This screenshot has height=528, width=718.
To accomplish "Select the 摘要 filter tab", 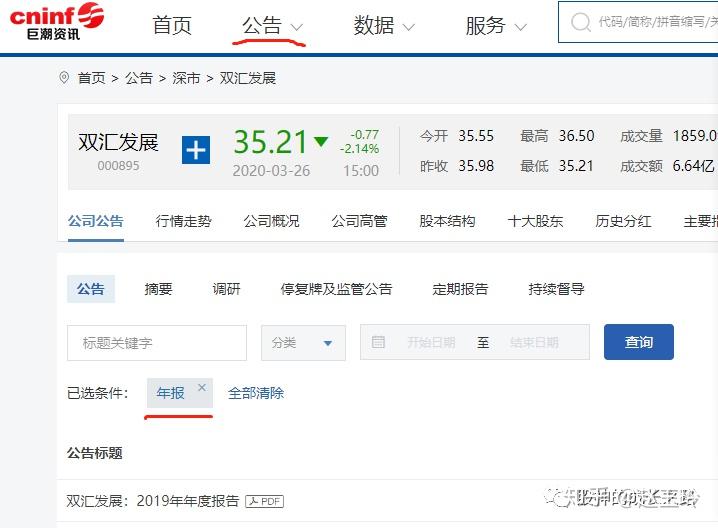I will pyautogui.click(x=158, y=289).
